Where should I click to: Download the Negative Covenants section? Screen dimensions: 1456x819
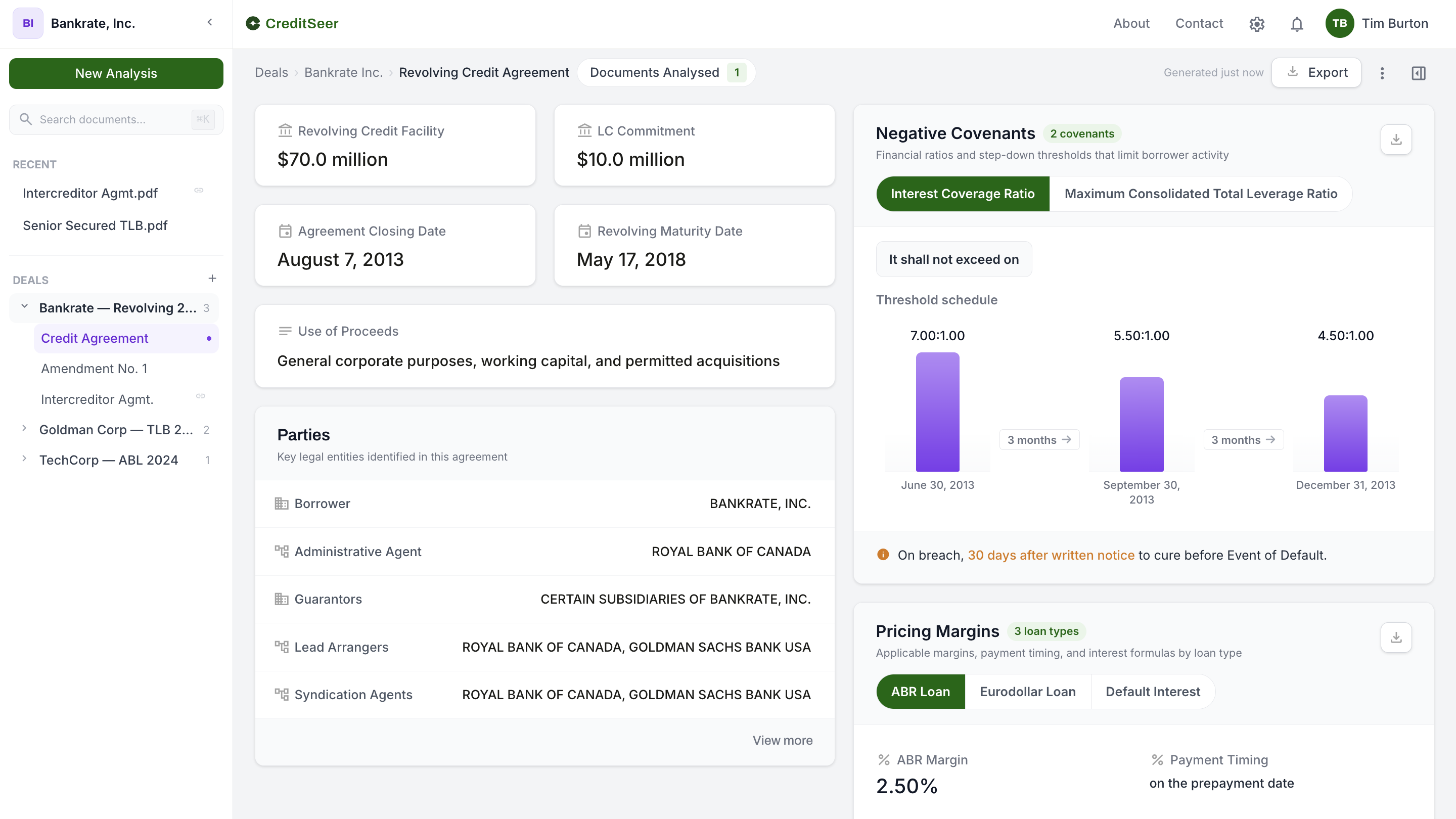click(1396, 139)
